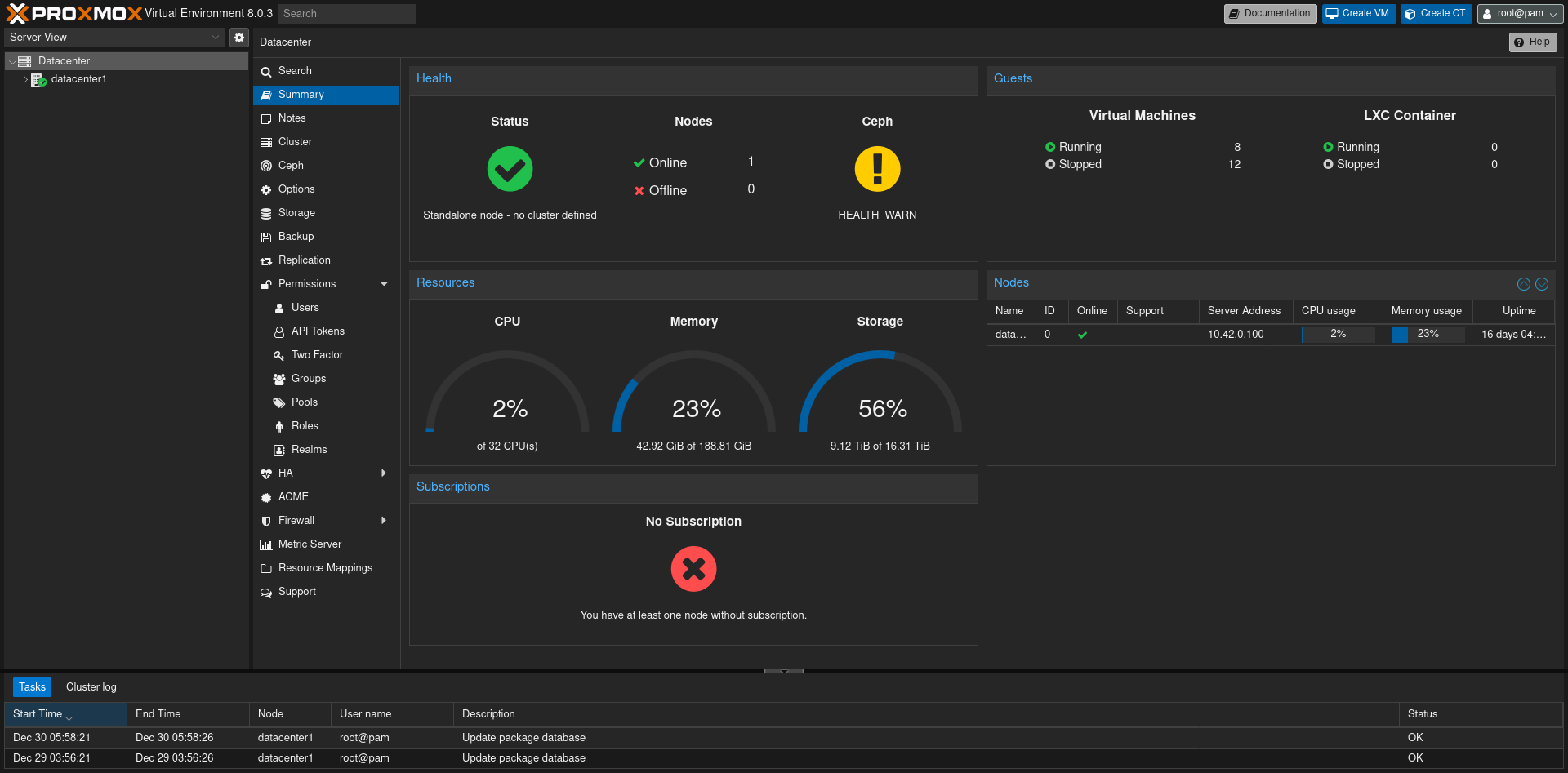
Task: Collapse the Nodes panel with up arrow
Action: pyautogui.click(x=1523, y=284)
